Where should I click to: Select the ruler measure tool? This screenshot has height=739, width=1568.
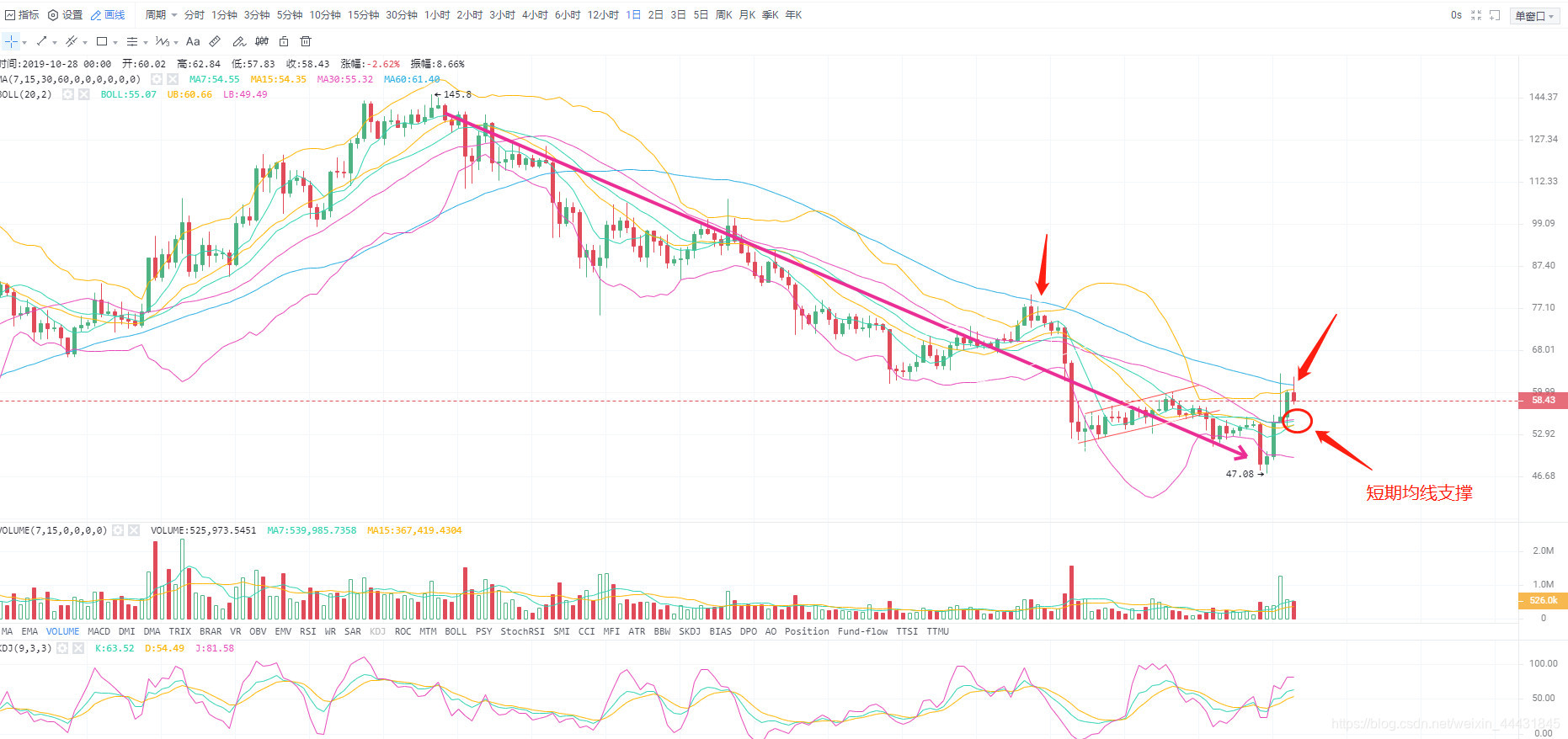[x=215, y=41]
